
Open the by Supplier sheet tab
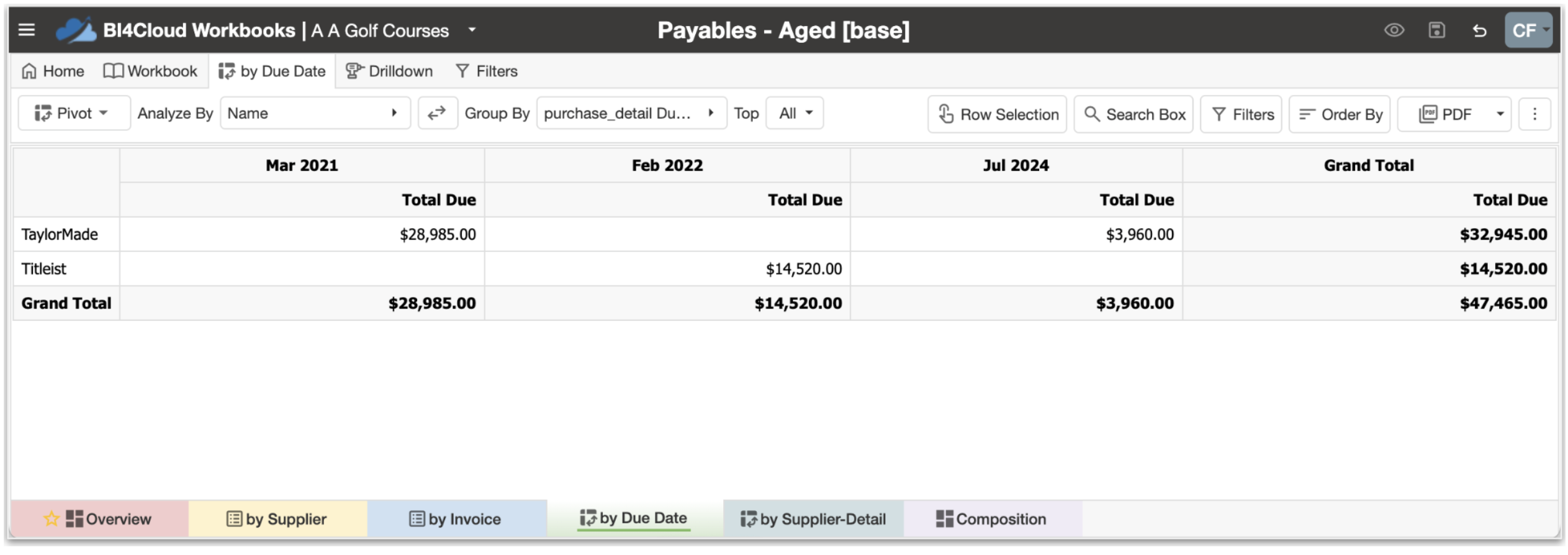277,519
